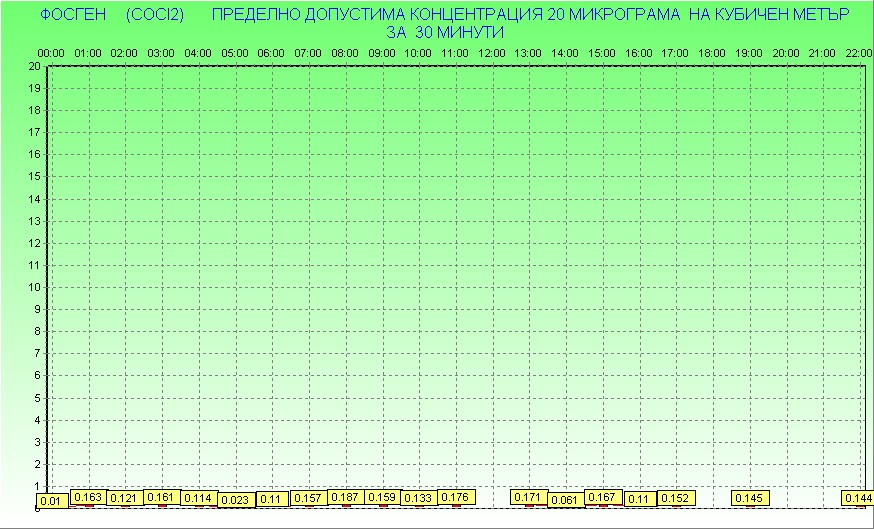Select the 0.171 value label
This screenshot has width=874, height=529.
(528, 497)
